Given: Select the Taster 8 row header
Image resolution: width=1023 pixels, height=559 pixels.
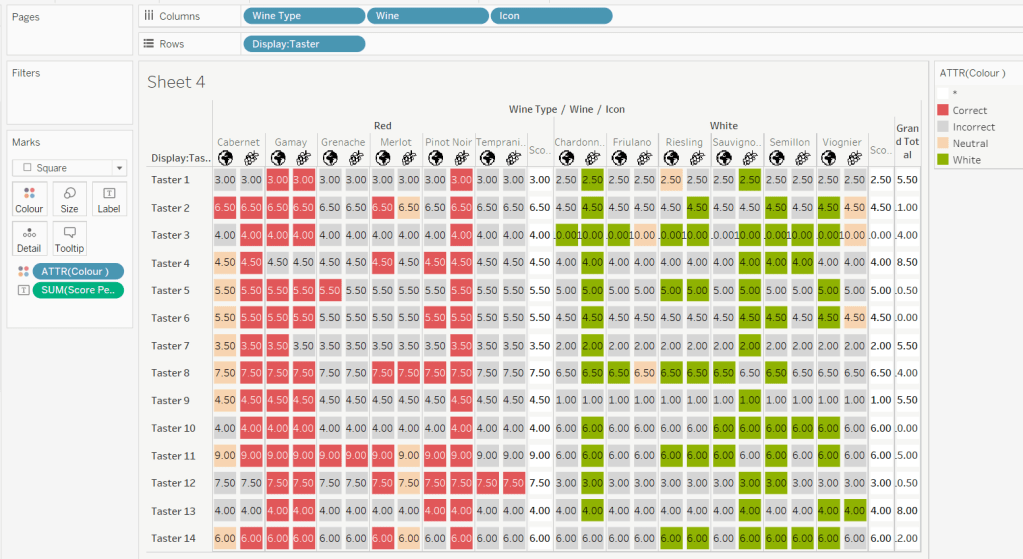Looking at the screenshot, I should (x=170, y=373).
